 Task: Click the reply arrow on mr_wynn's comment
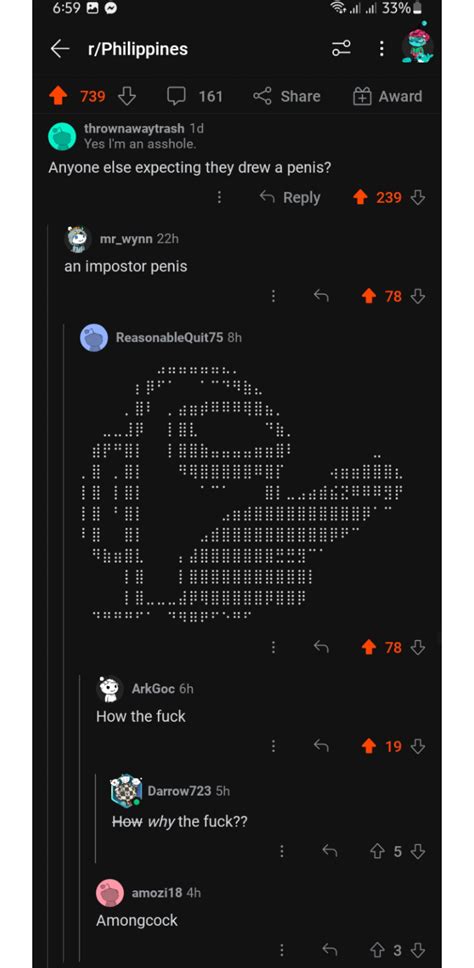click(321, 296)
